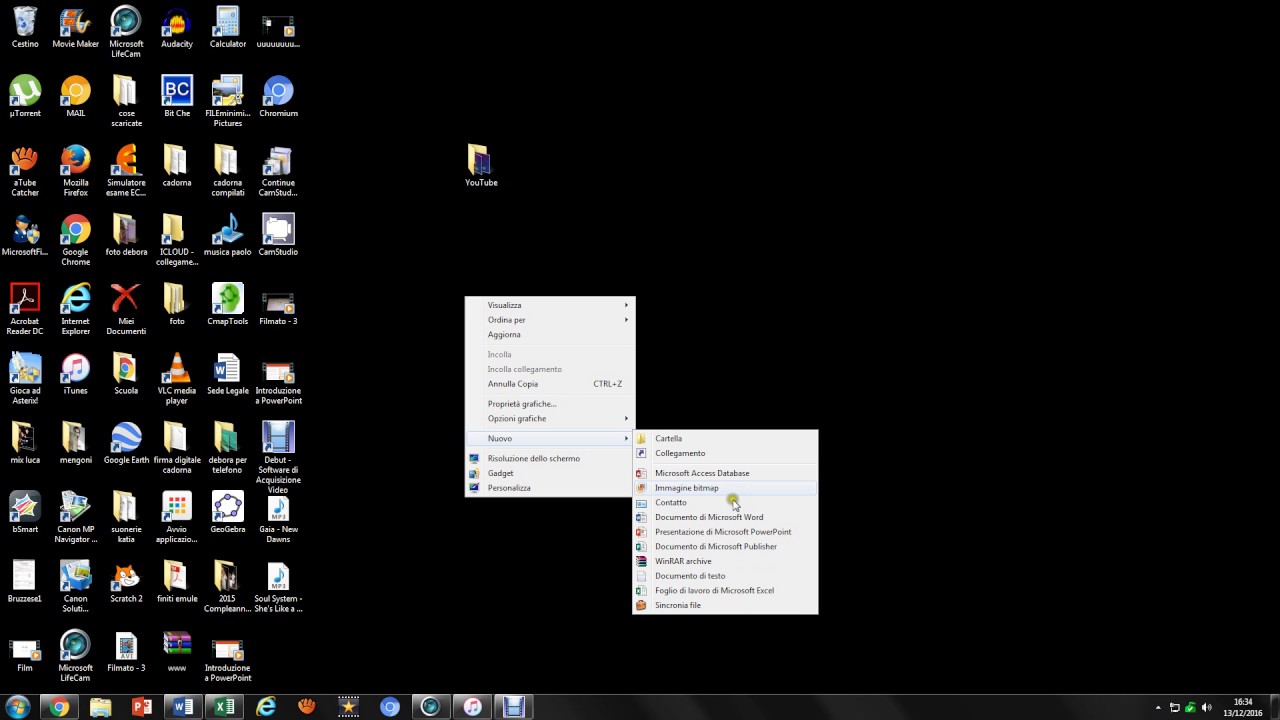Create new Documento di Microsoft Word
This screenshot has height=720, width=1280.
point(725,517)
